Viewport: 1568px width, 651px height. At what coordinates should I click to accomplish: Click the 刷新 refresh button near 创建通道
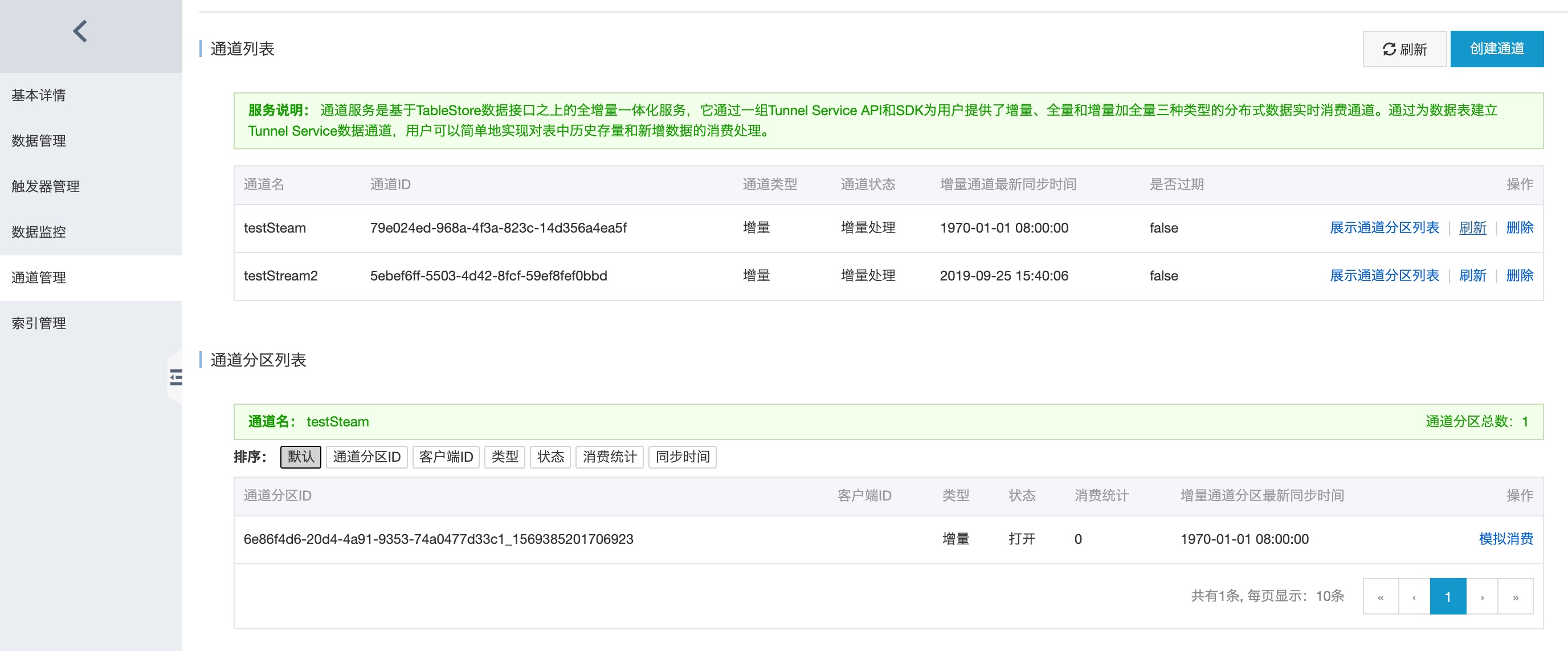1404,48
